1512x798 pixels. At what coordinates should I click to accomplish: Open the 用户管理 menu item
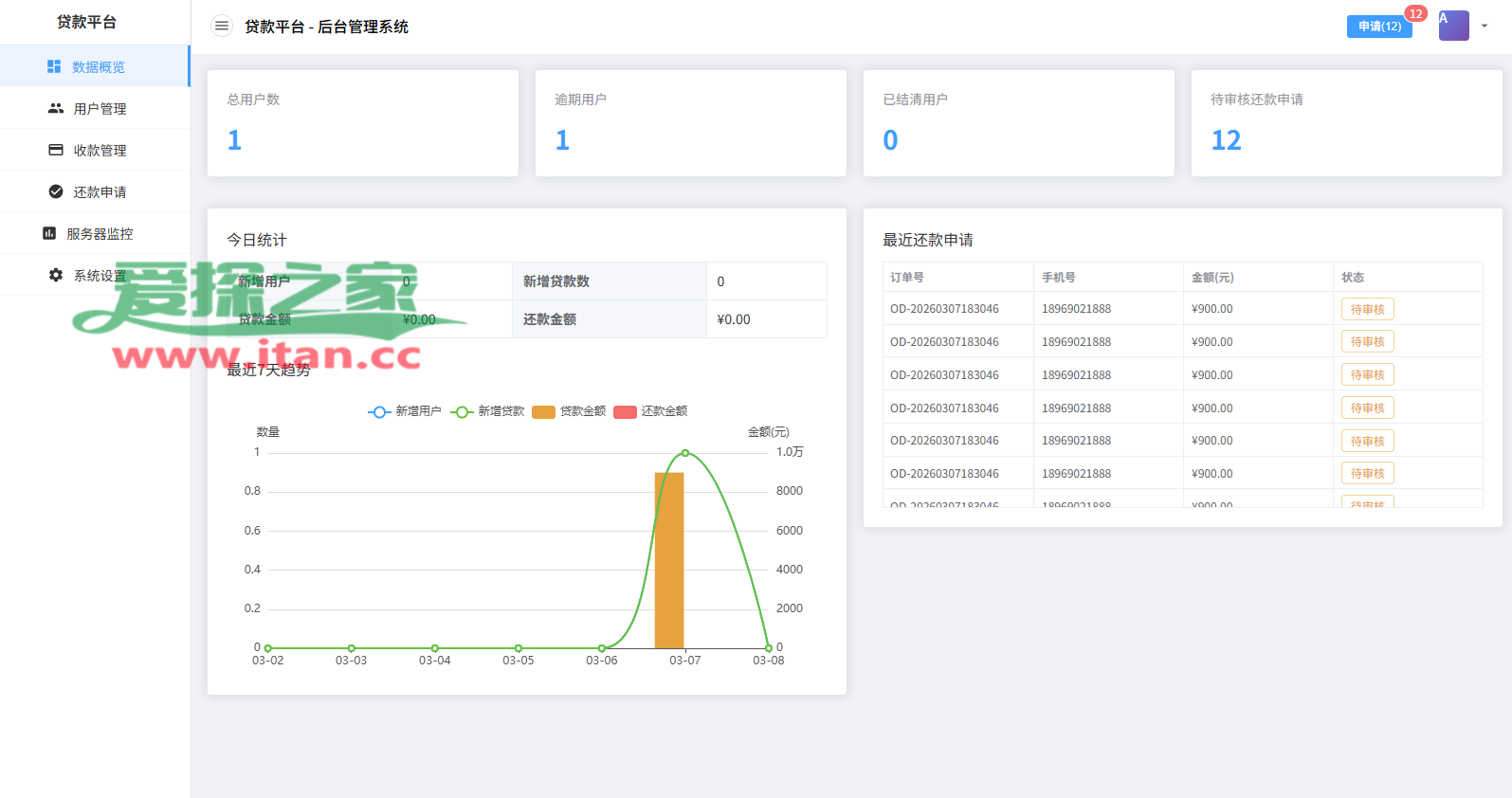tap(100, 109)
